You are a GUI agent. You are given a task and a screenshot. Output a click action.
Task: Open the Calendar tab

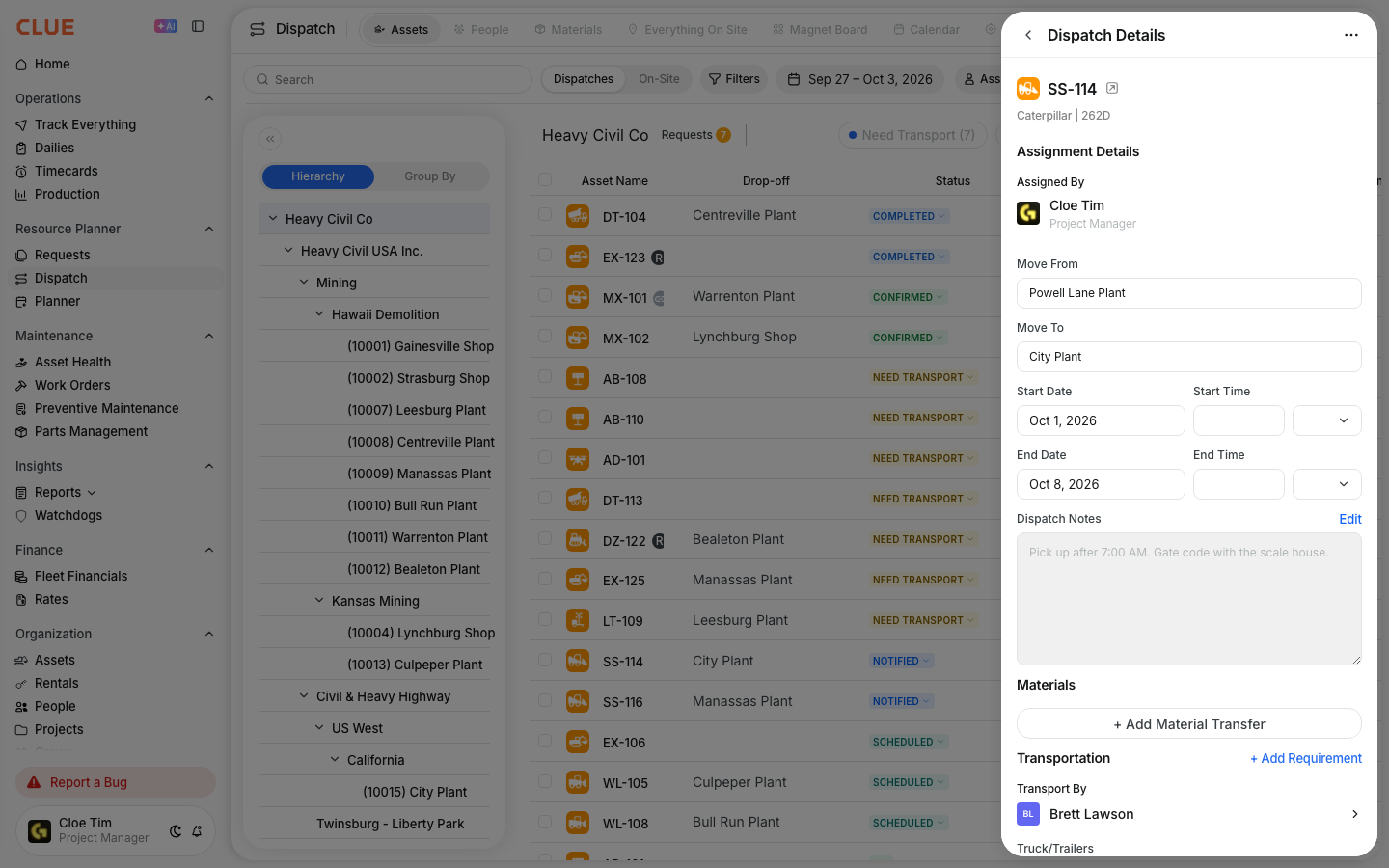tap(926, 30)
